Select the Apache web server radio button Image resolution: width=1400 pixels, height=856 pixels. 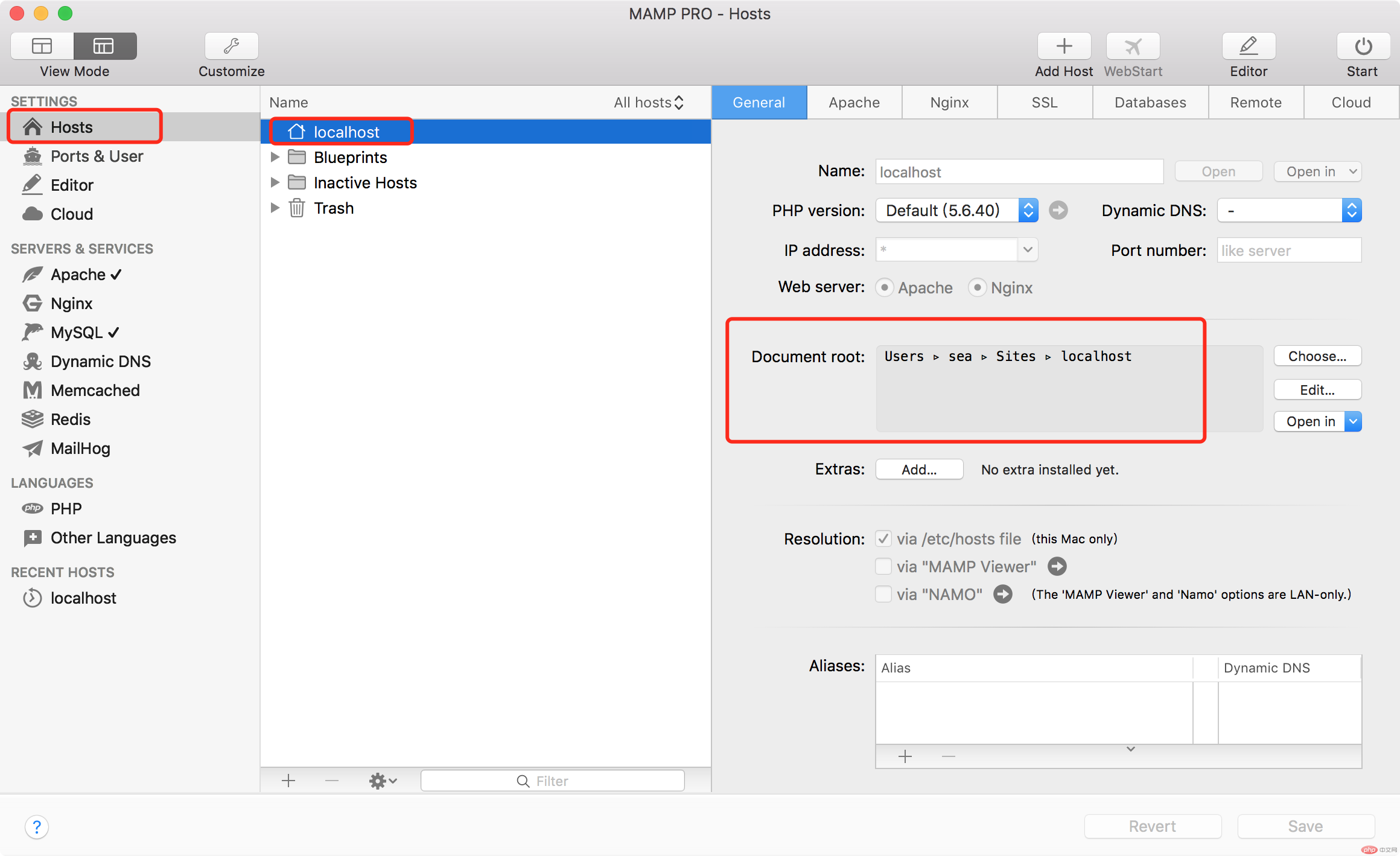pyautogui.click(x=884, y=287)
